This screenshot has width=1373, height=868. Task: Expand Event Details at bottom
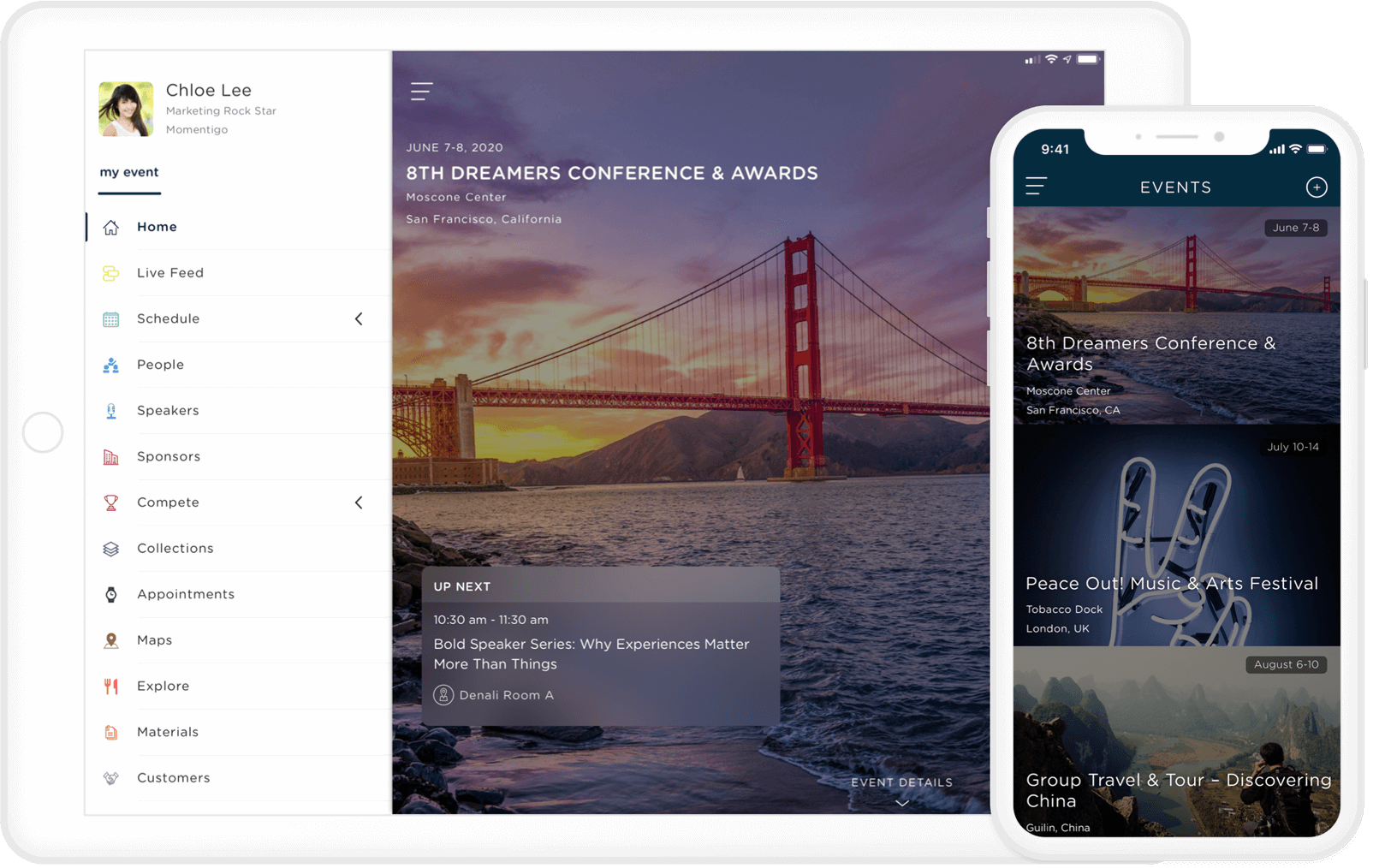901,791
